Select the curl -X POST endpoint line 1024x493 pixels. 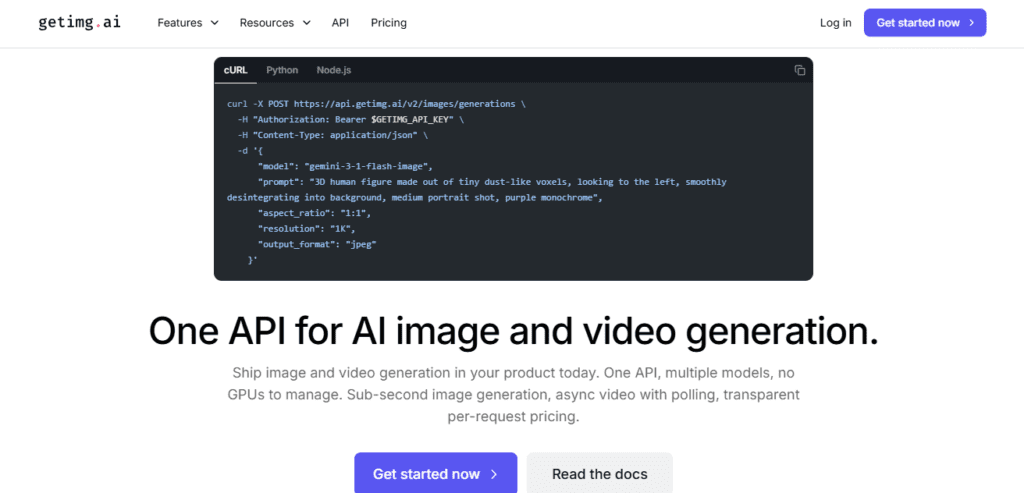pyautogui.click(x=376, y=103)
